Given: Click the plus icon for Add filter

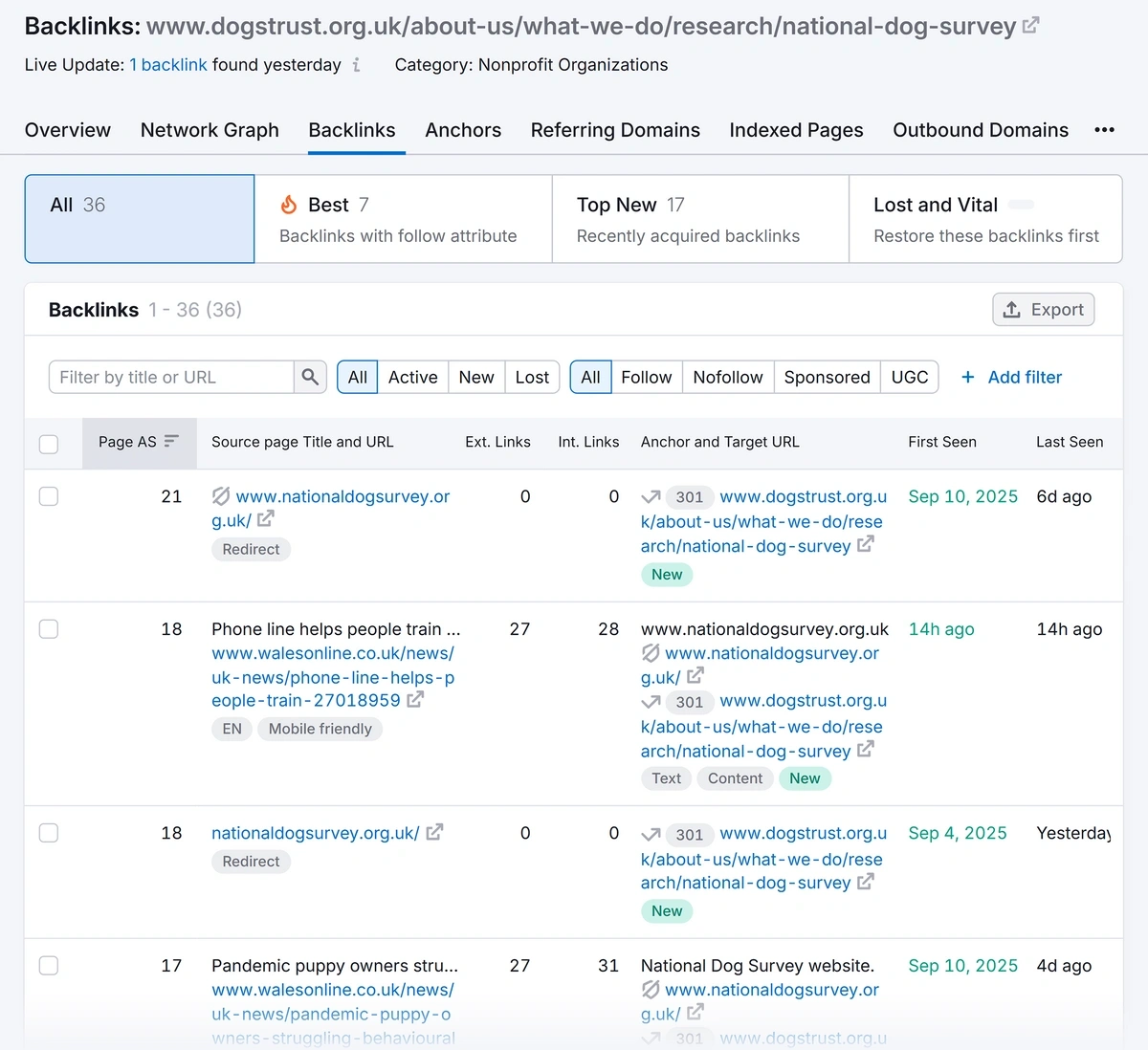Looking at the screenshot, I should (x=968, y=377).
